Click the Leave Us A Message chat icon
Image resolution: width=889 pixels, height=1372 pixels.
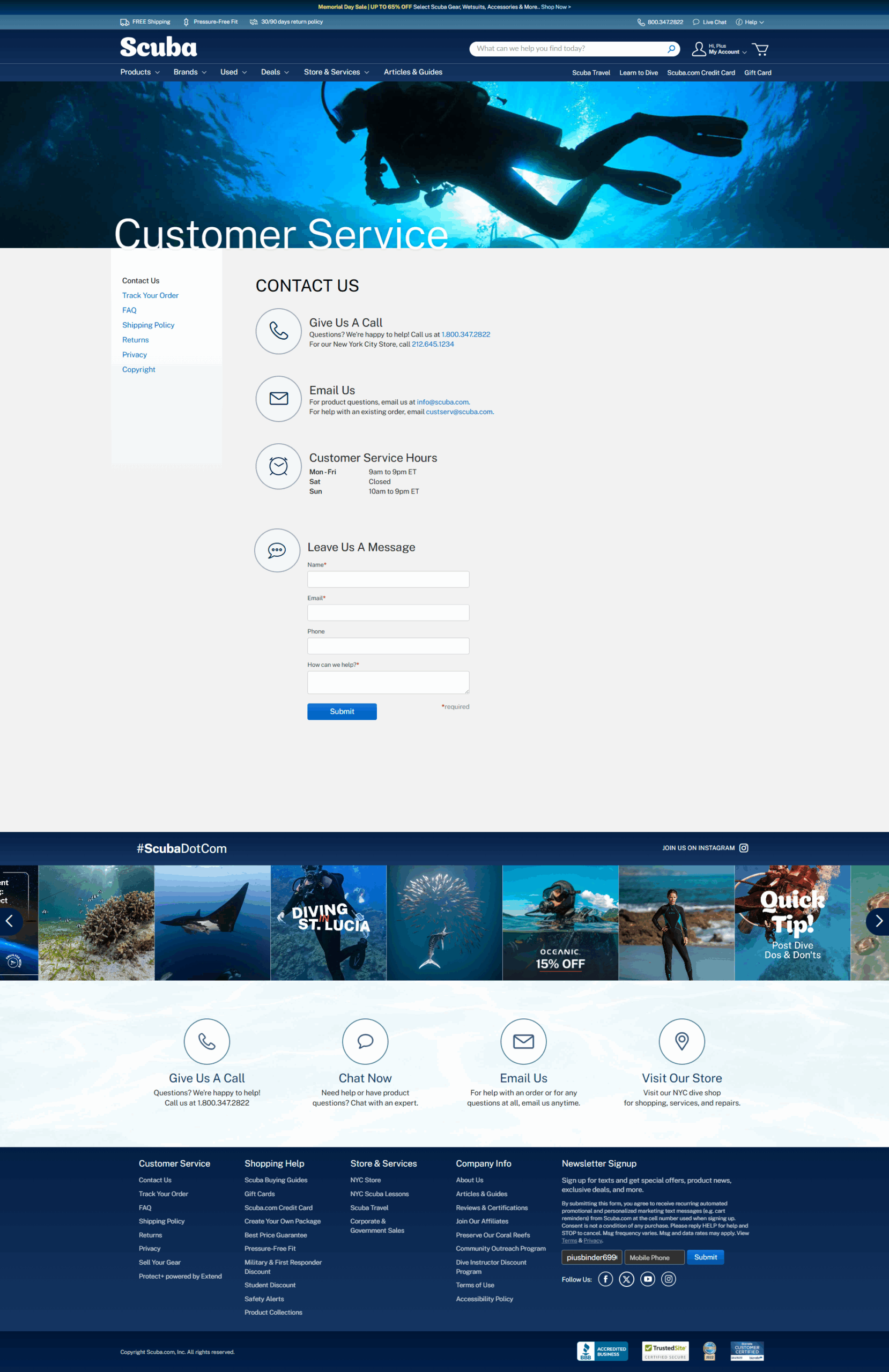[x=277, y=550]
